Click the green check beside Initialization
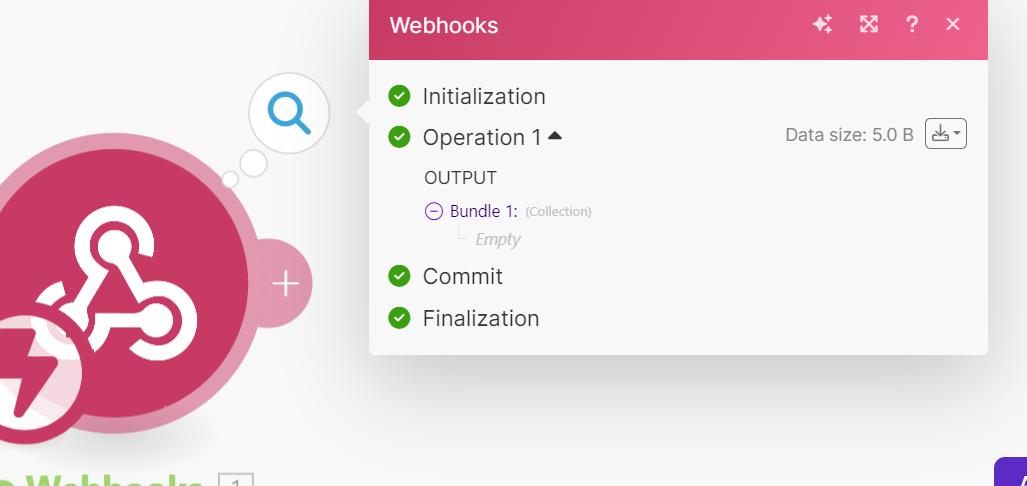The width and height of the screenshot is (1027, 486). 399,96
